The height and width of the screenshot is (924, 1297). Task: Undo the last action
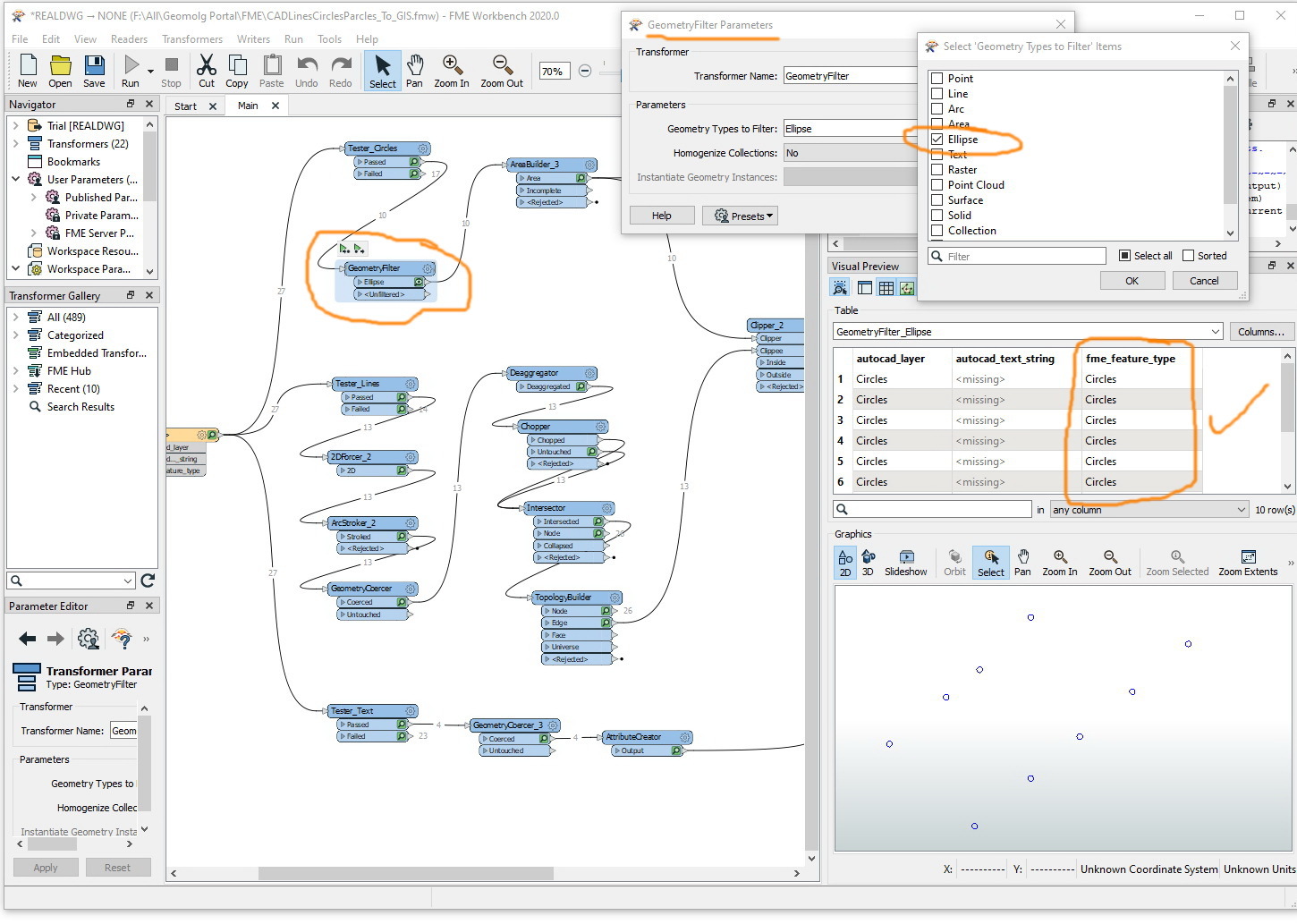(307, 71)
